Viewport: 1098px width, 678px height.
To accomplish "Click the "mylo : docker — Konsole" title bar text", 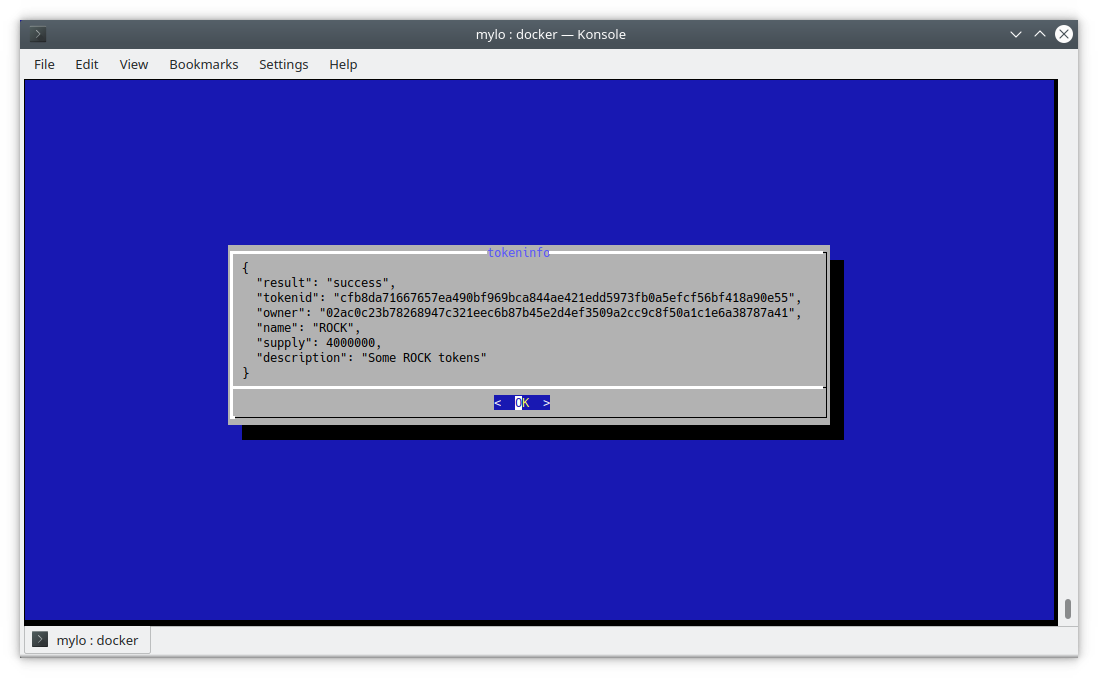I will click(x=550, y=34).
